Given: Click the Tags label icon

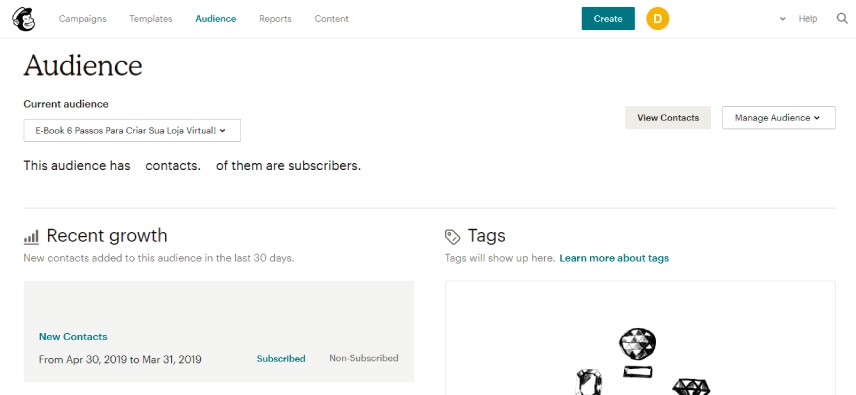Looking at the screenshot, I should coord(452,237).
